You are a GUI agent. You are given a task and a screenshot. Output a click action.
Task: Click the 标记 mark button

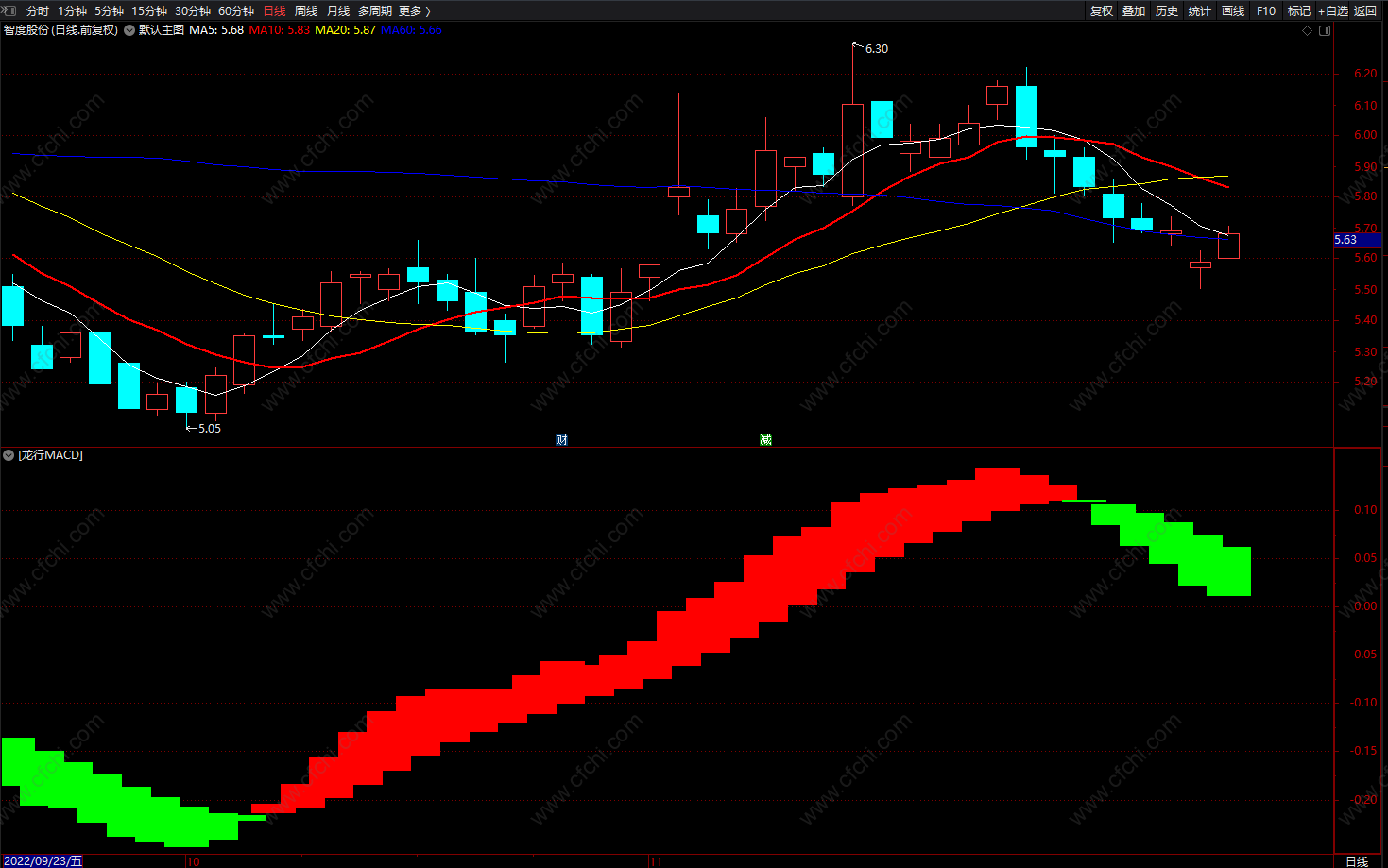pyautogui.click(x=1299, y=10)
